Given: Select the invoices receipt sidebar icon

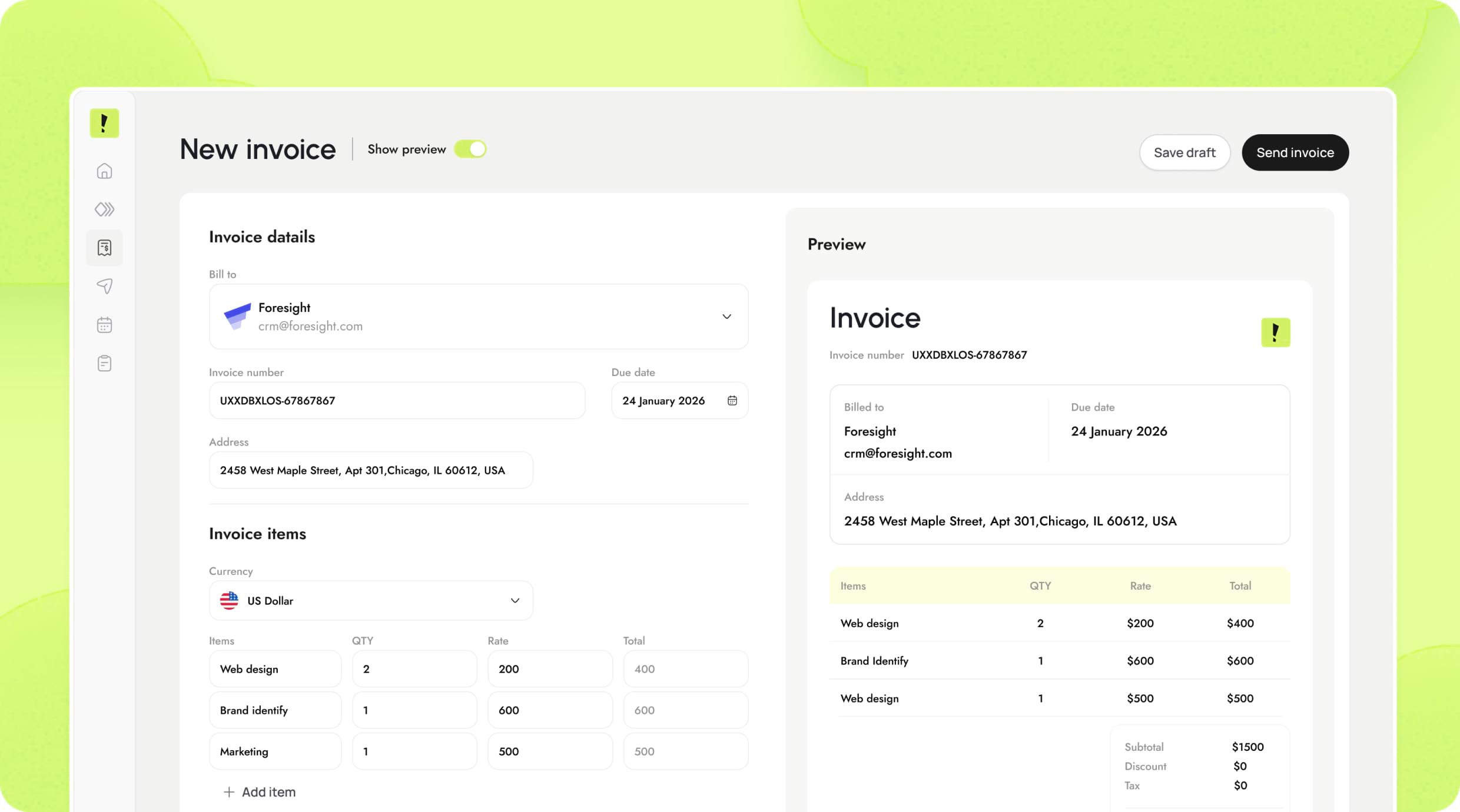Looking at the screenshot, I should click(104, 248).
